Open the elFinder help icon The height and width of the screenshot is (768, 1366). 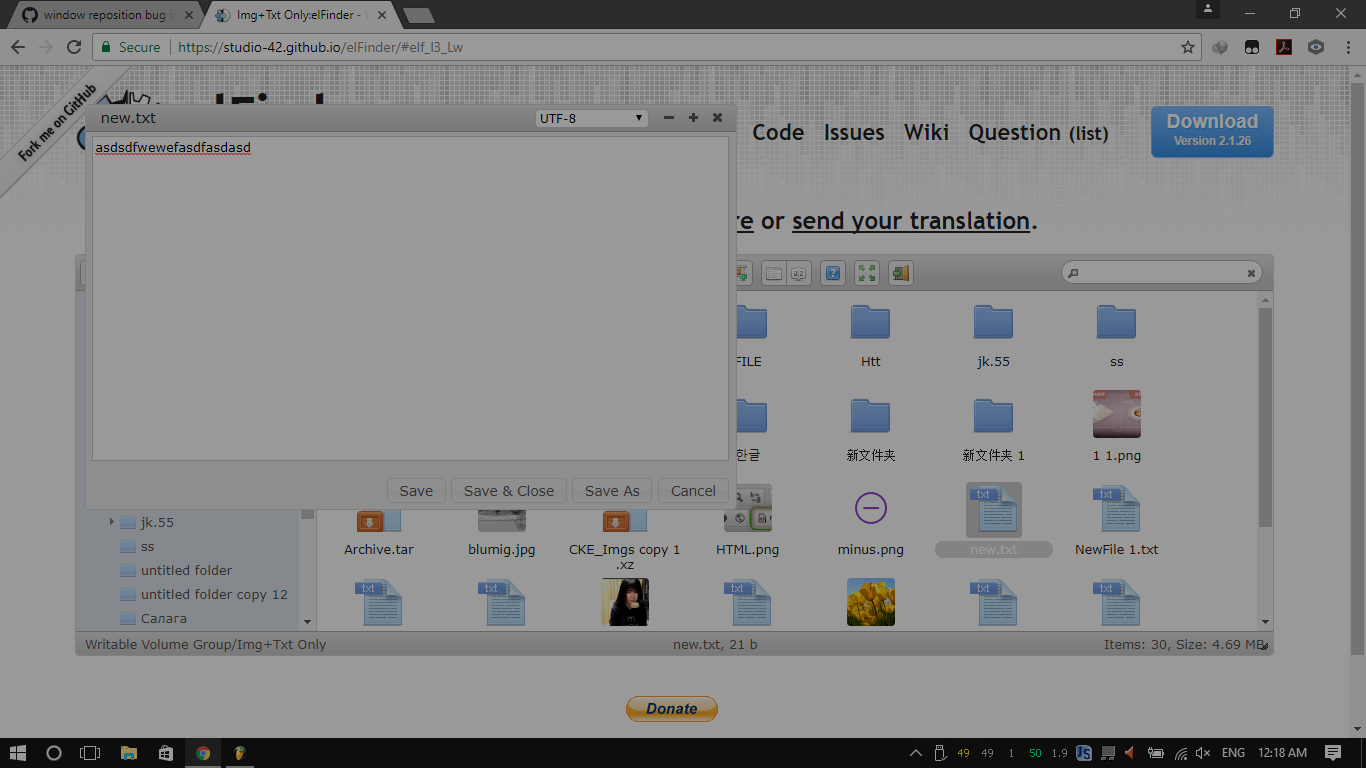pos(833,273)
